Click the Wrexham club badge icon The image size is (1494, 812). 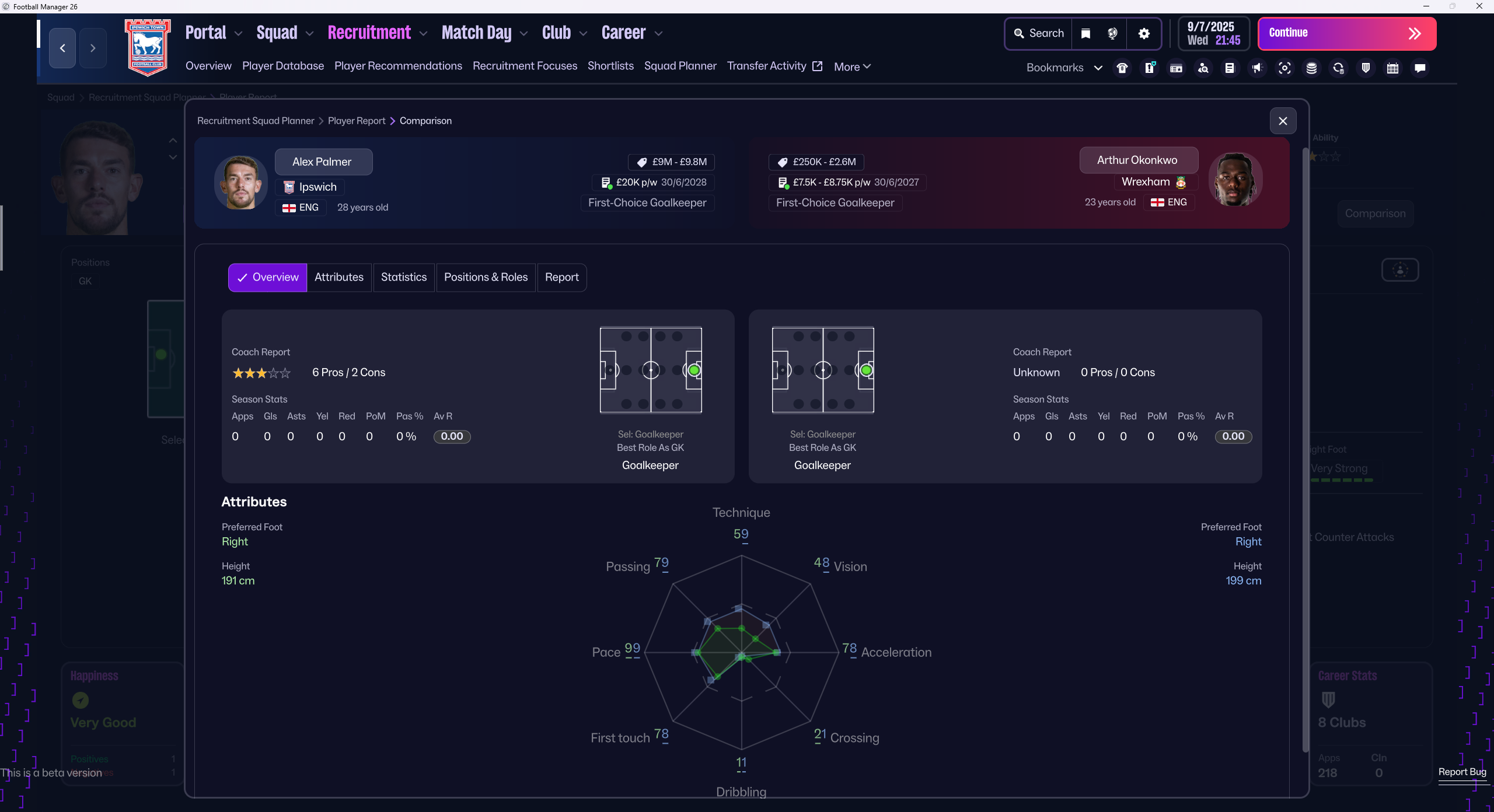click(x=1181, y=182)
